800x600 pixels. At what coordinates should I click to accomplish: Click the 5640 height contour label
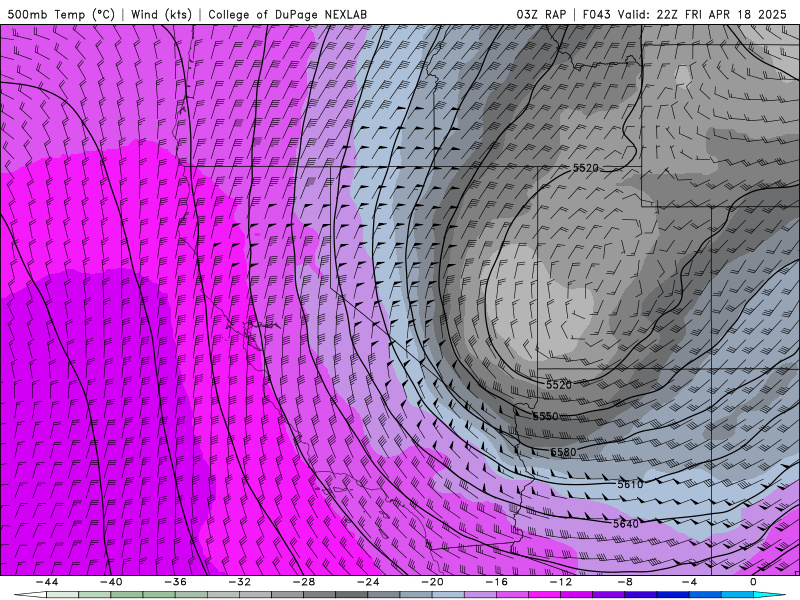point(626,524)
